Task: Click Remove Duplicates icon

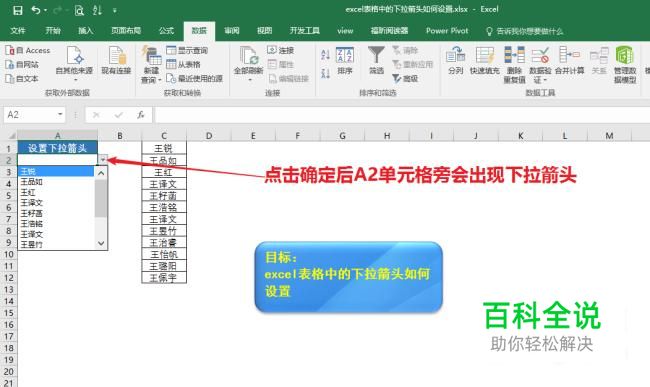Action: click(514, 56)
